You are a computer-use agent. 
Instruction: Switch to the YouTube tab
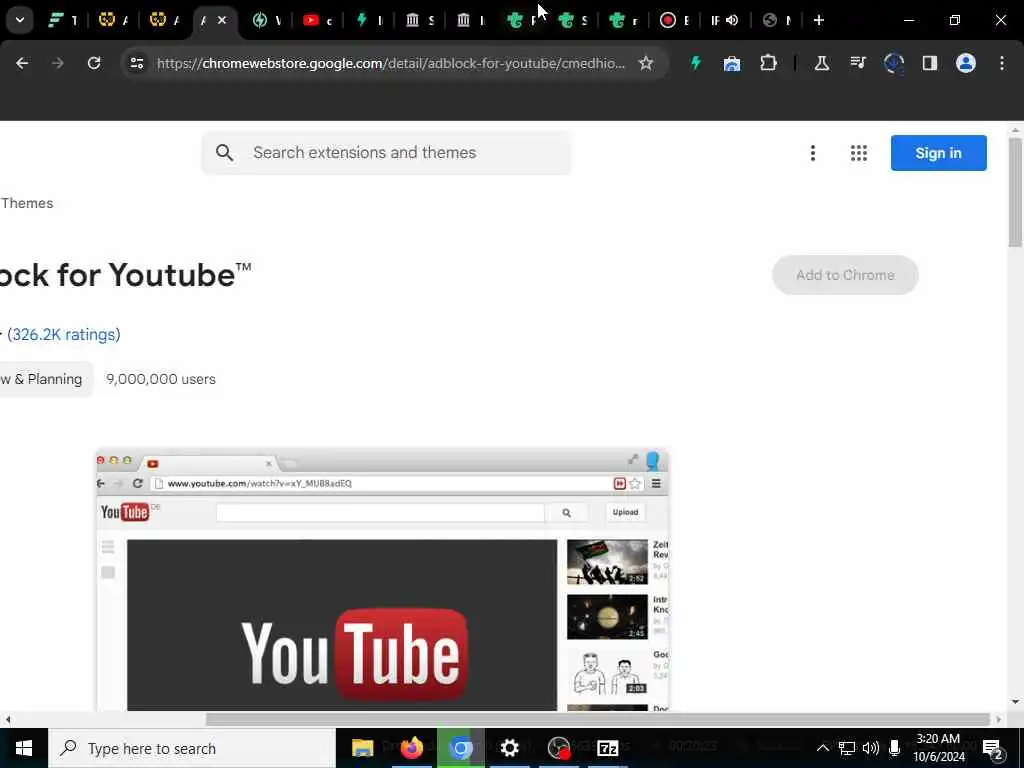317,20
